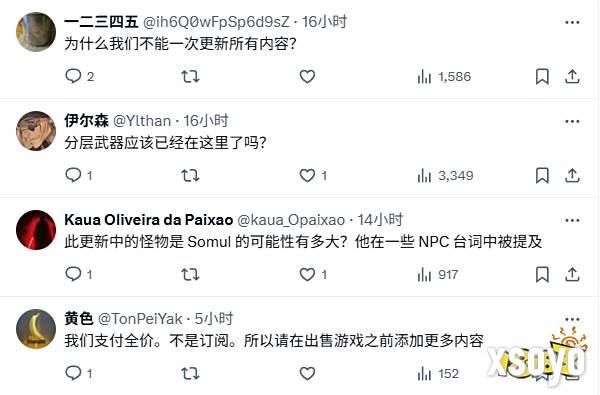Image resolution: width=600 pixels, height=395 pixels.
Task: Open more options for 伊尔森's tweet
Action: coord(572,121)
